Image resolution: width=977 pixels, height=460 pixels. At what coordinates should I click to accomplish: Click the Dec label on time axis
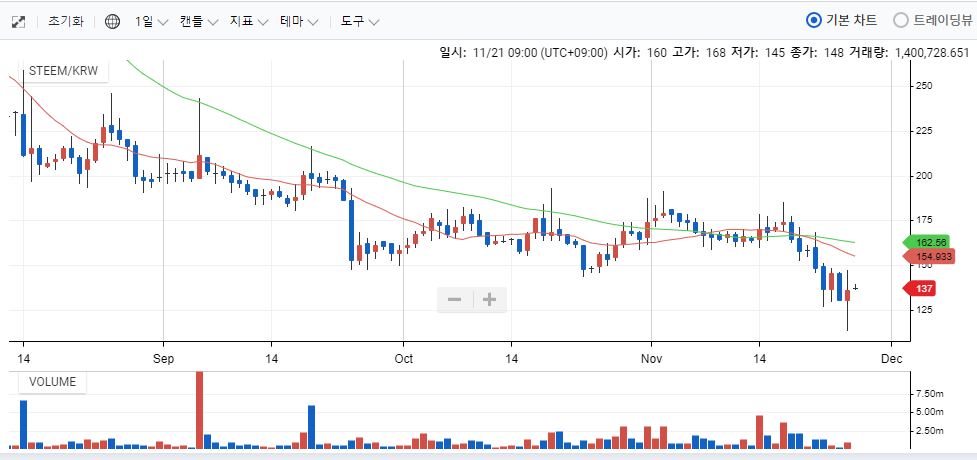pos(892,359)
